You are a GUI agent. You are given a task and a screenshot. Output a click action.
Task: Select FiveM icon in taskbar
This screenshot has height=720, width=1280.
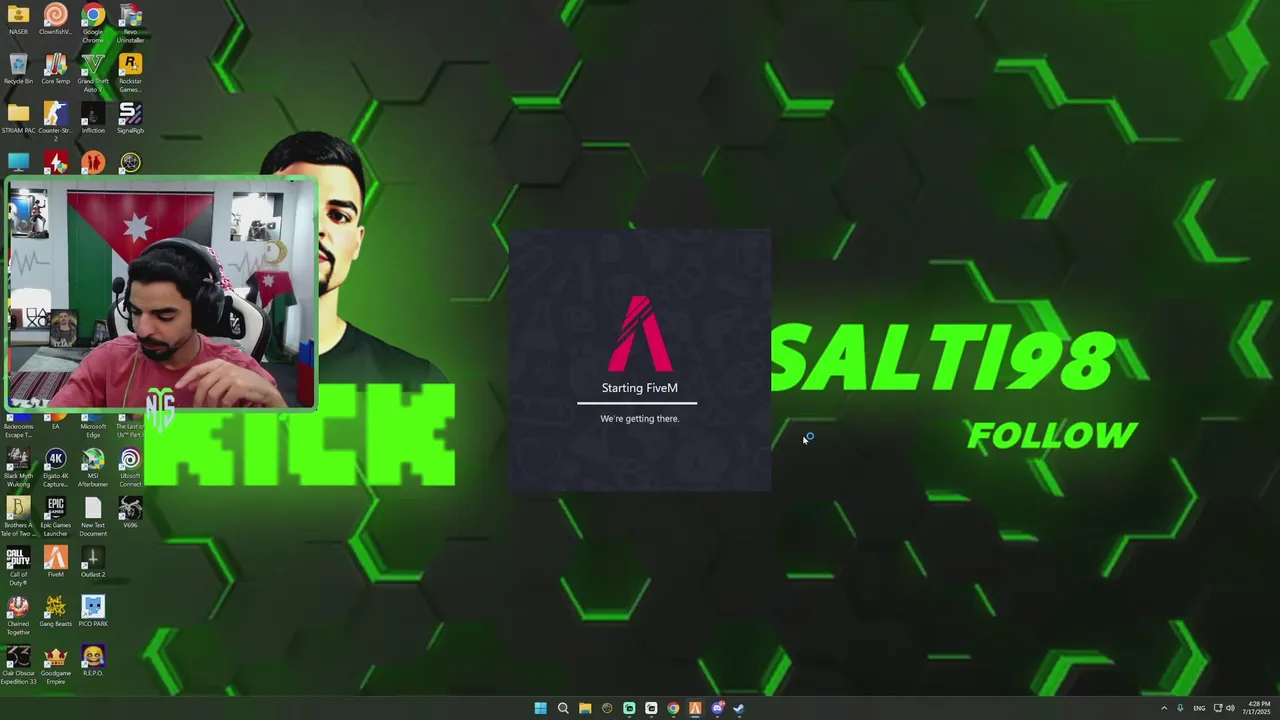click(x=695, y=708)
